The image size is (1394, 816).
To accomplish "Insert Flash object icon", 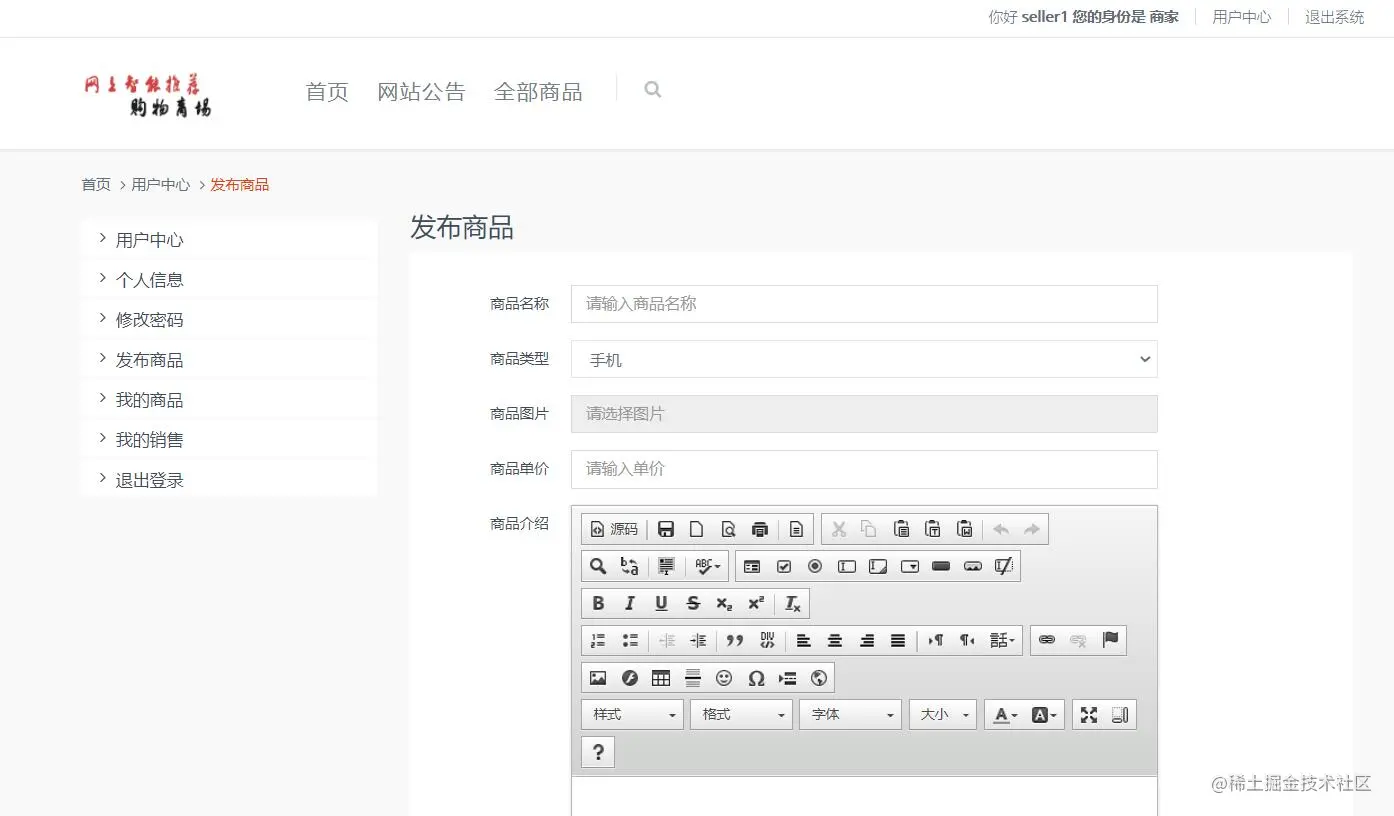I will pos(630,677).
